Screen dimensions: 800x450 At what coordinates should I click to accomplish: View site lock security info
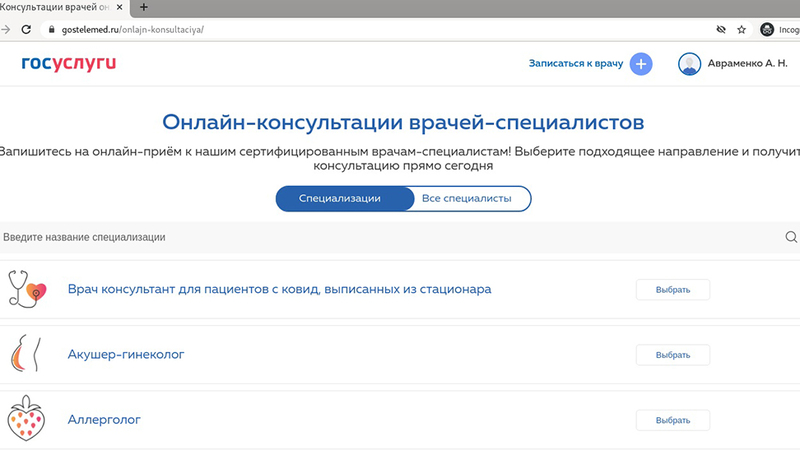(51, 30)
